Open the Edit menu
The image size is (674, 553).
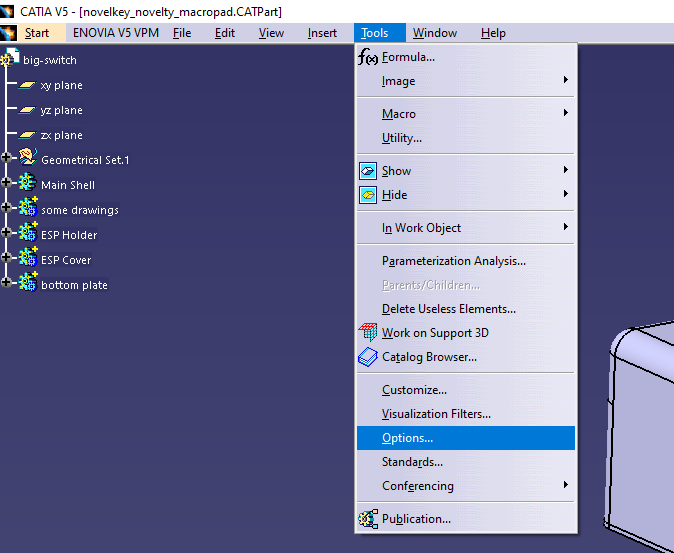(x=225, y=33)
